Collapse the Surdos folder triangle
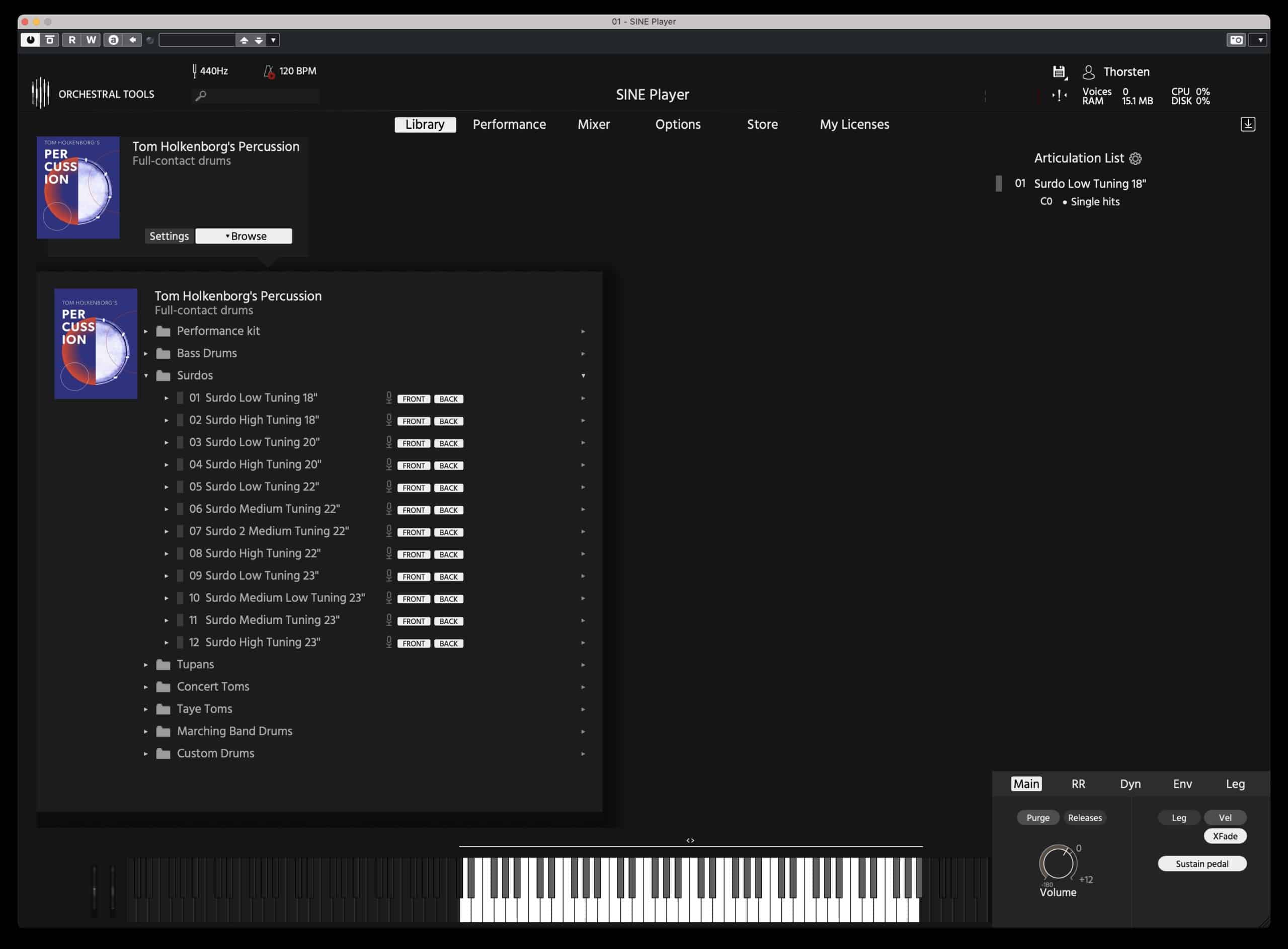Viewport: 1288px width, 949px height. pyautogui.click(x=146, y=376)
